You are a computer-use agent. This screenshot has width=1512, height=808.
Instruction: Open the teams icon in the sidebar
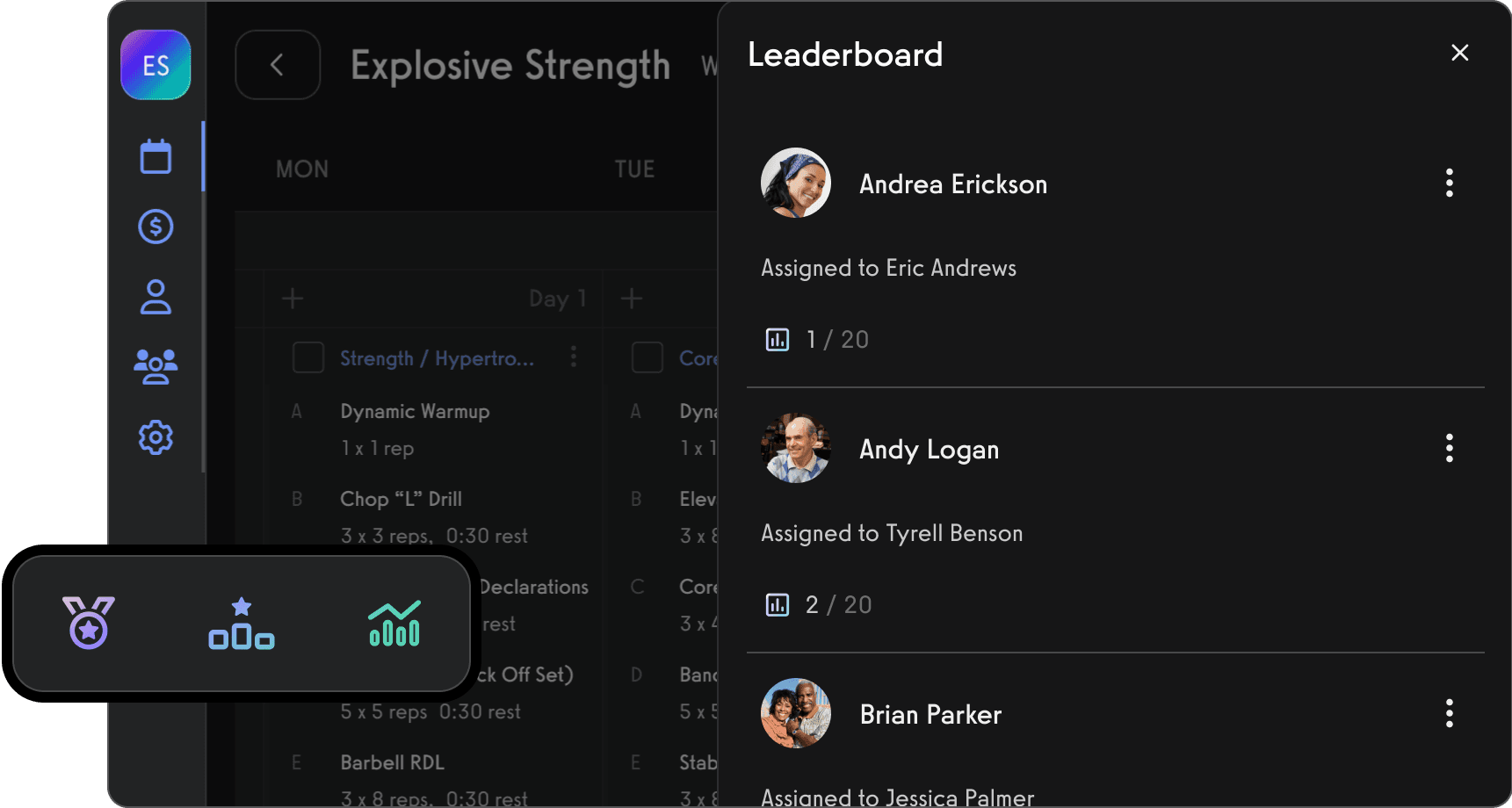click(155, 367)
